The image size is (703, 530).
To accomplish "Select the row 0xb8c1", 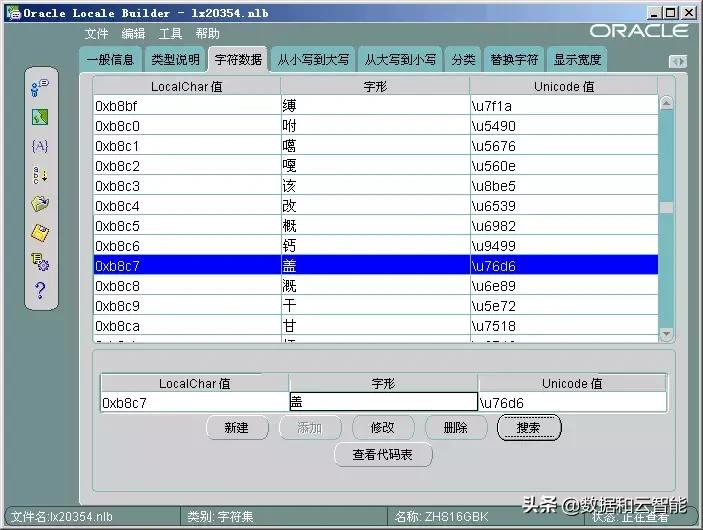I will pos(376,146).
